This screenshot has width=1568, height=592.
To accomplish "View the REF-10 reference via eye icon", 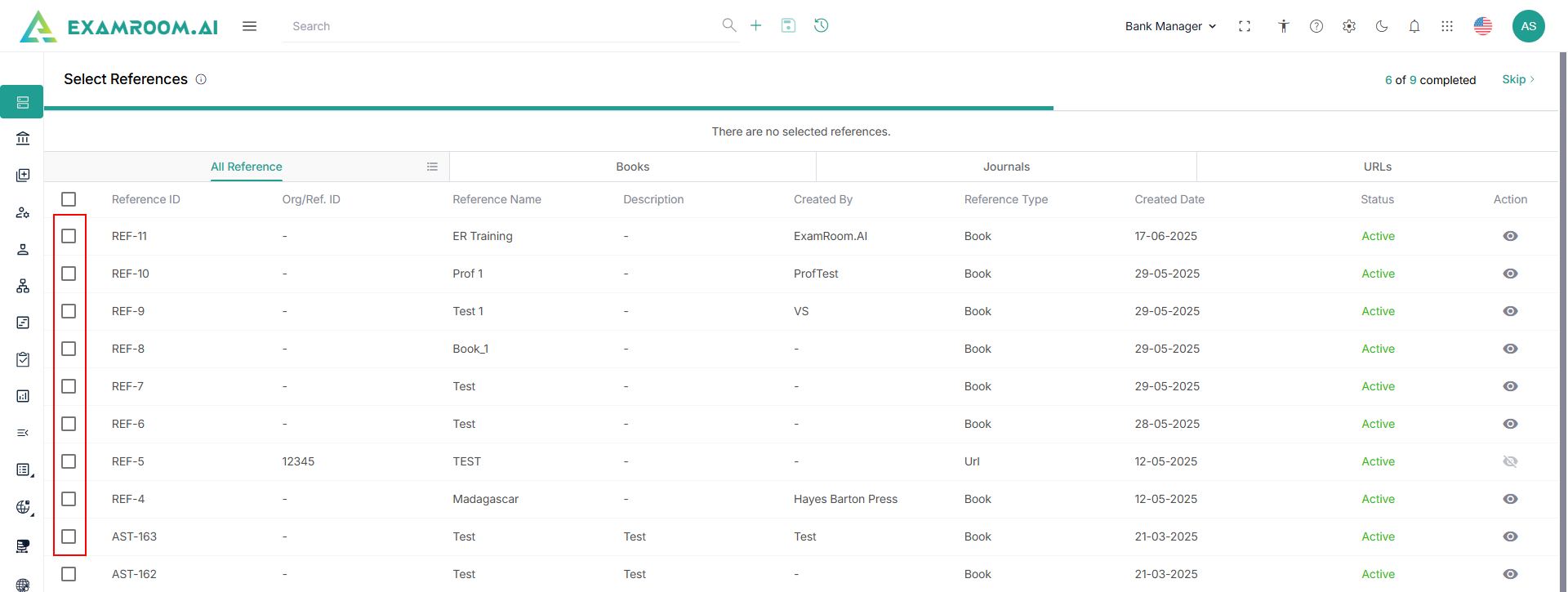I will pyautogui.click(x=1510, y=274).
